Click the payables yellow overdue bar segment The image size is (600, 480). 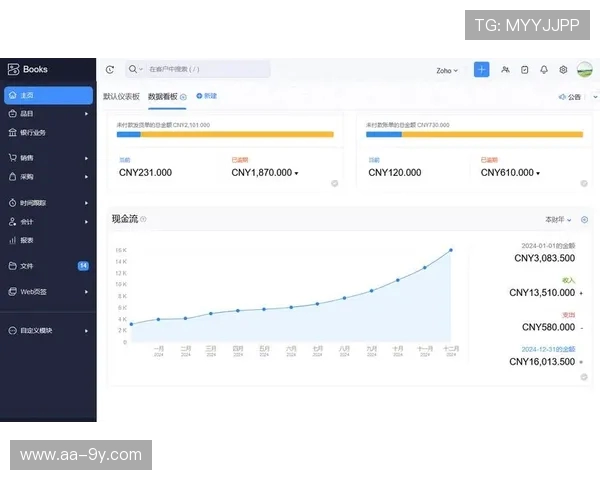(x=492, y=134)
